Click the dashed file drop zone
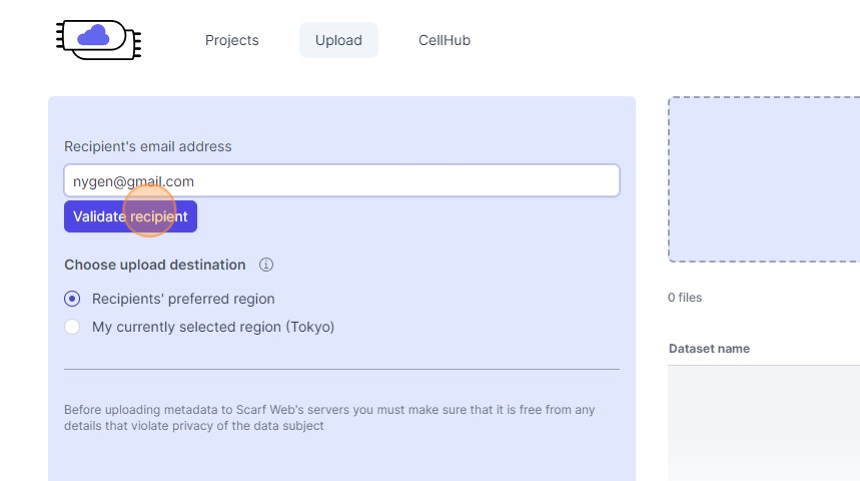The height and width of the screenshot is (481, 860). coord(764,180)
